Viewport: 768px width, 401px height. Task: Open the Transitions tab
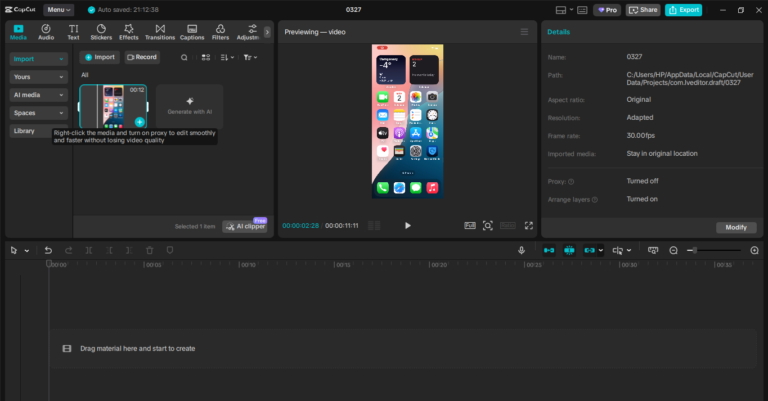(x=160, y=32)
